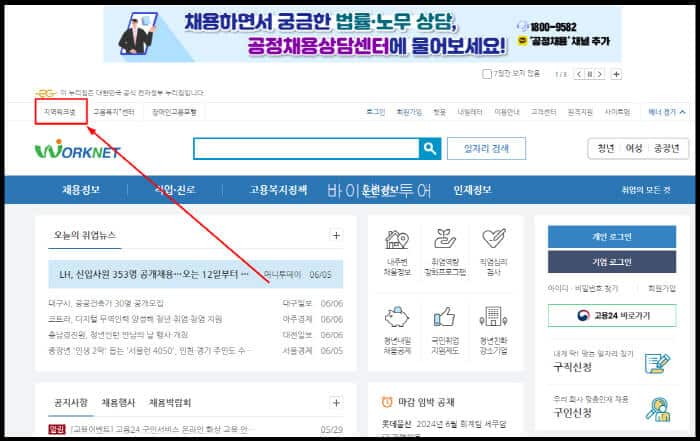Open the 고용24 구인서비스 알림 notice
The width and height of the screenshot is (700, 441).
point(159,429)
